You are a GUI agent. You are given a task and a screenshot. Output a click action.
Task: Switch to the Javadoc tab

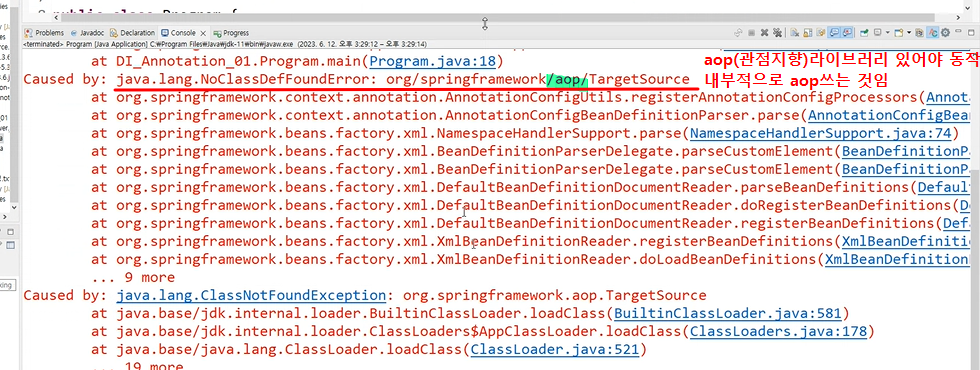[x=89, y=32]
